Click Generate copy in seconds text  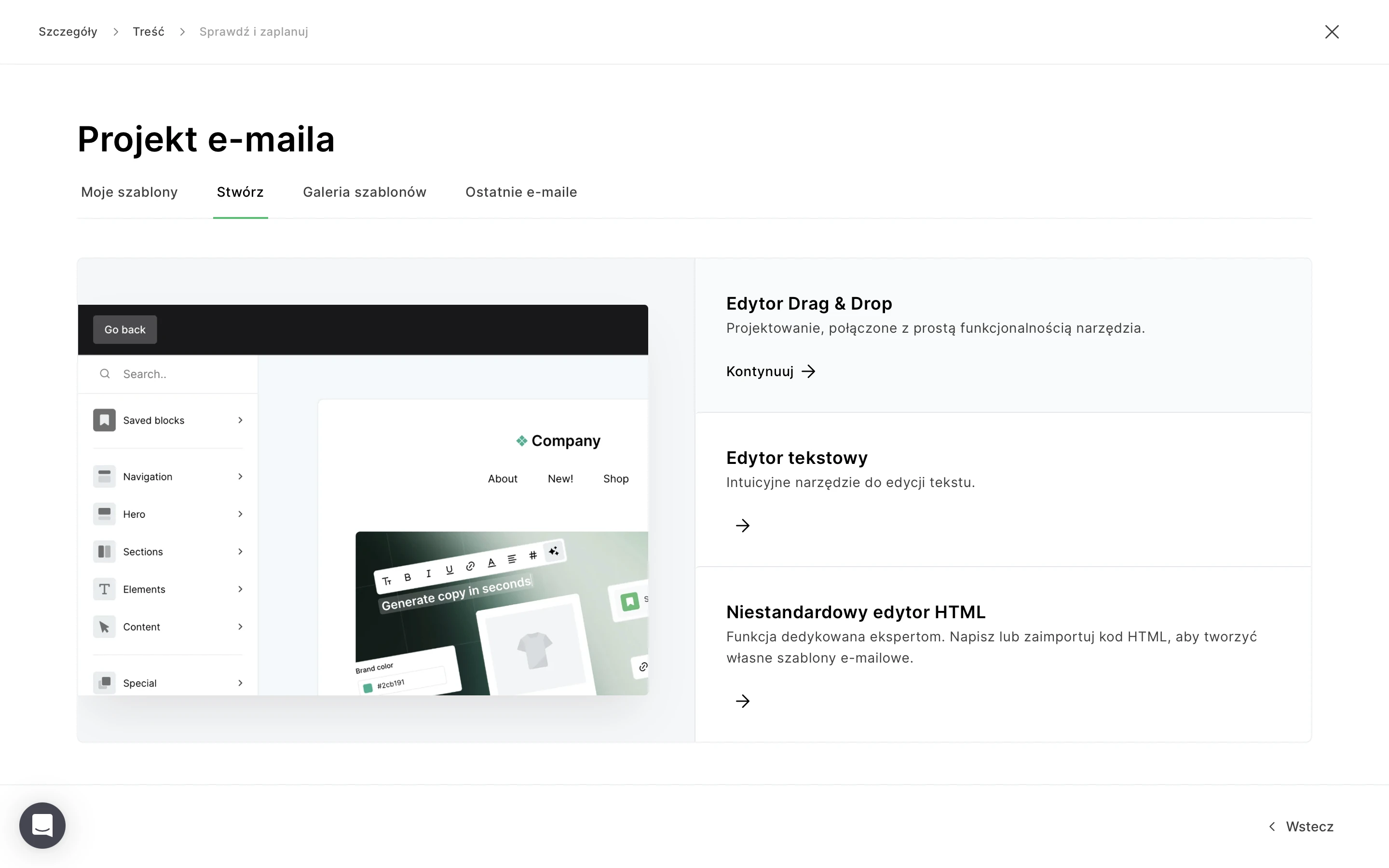(456, 594)
